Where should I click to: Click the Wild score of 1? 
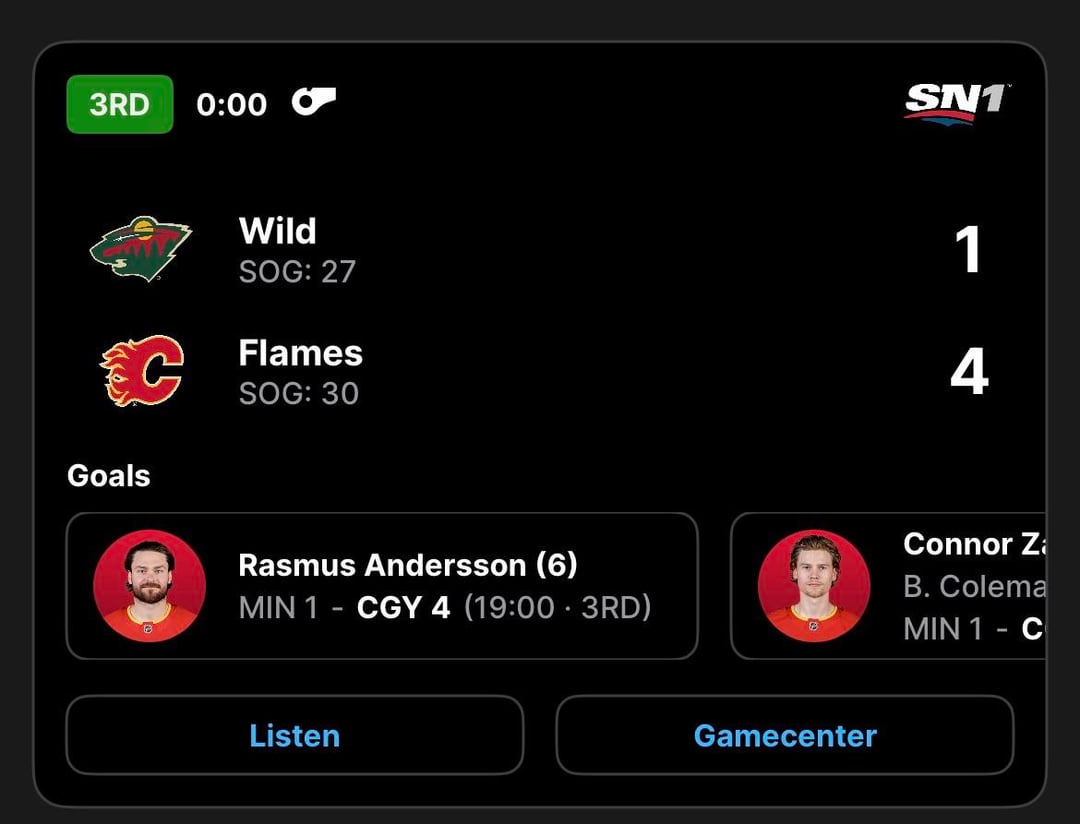coord(968,248)
